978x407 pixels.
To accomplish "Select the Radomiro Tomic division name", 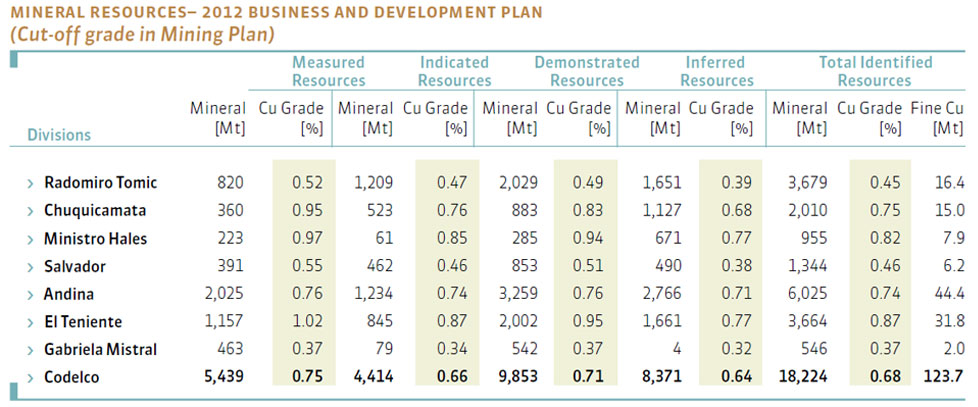I will pyautogui.click(x=100, y=183).
